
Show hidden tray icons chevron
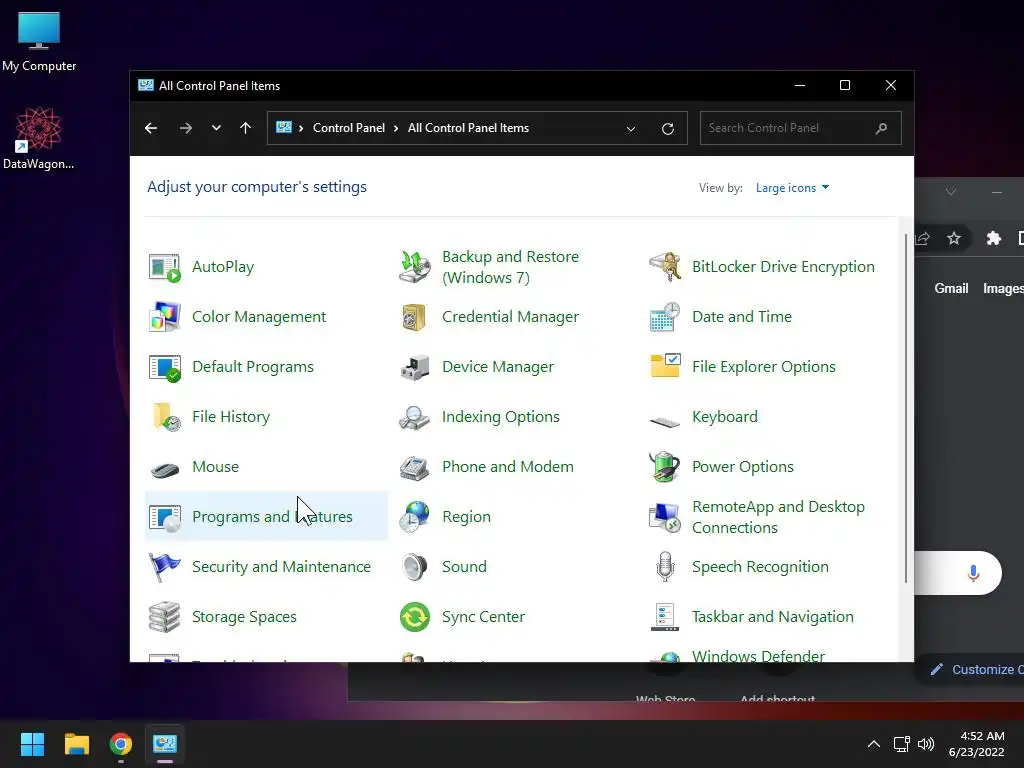[x=874, y=744]
